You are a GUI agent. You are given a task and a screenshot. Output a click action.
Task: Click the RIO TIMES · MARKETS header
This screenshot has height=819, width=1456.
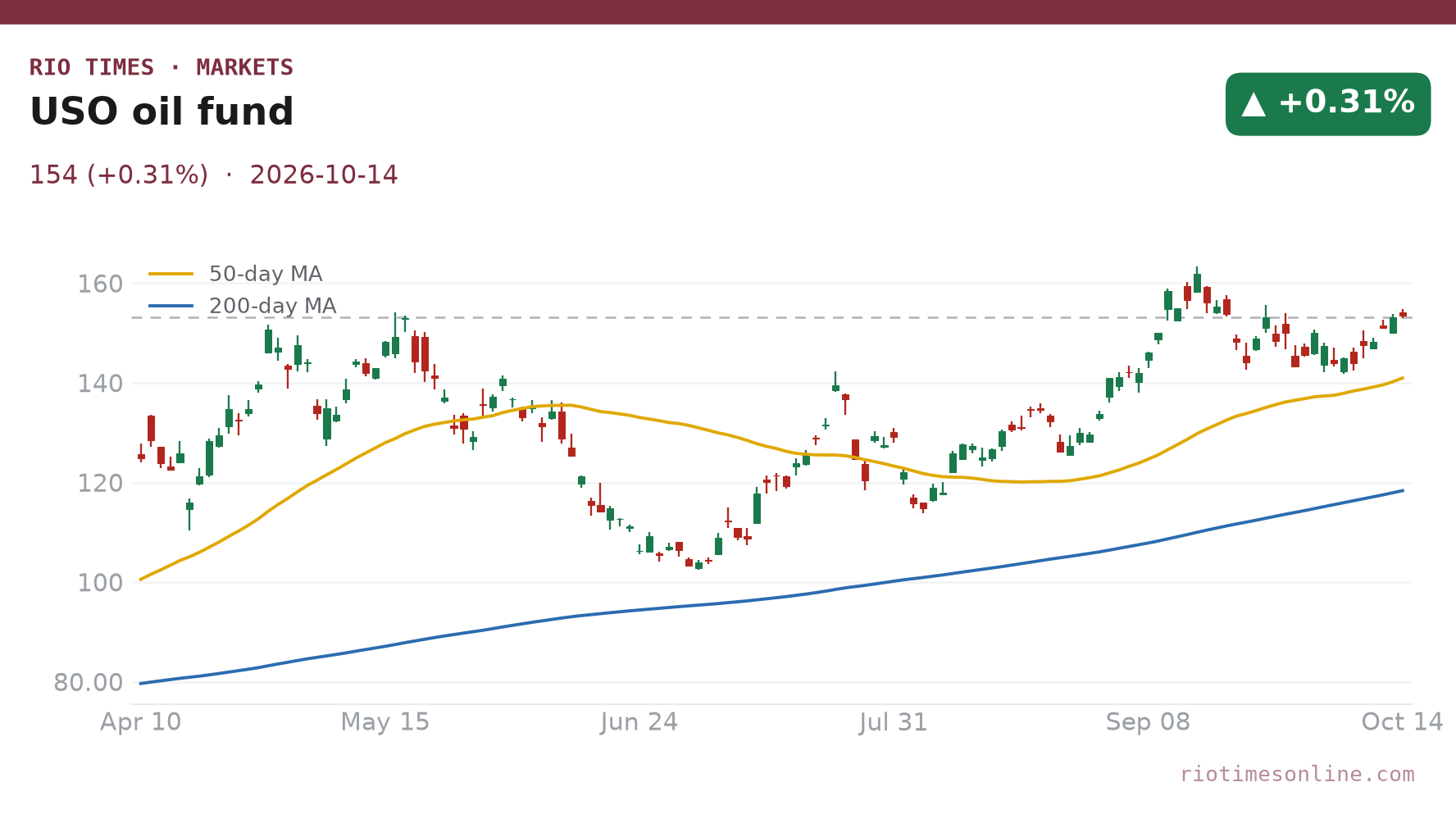pos(162,67)
